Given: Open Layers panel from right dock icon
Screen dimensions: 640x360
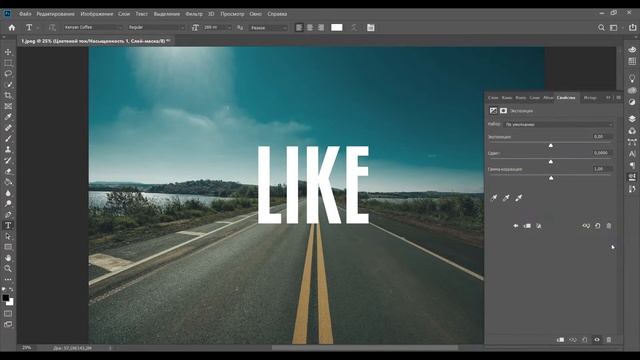Looking at the screenshot, I should click(x=632, y=119).
